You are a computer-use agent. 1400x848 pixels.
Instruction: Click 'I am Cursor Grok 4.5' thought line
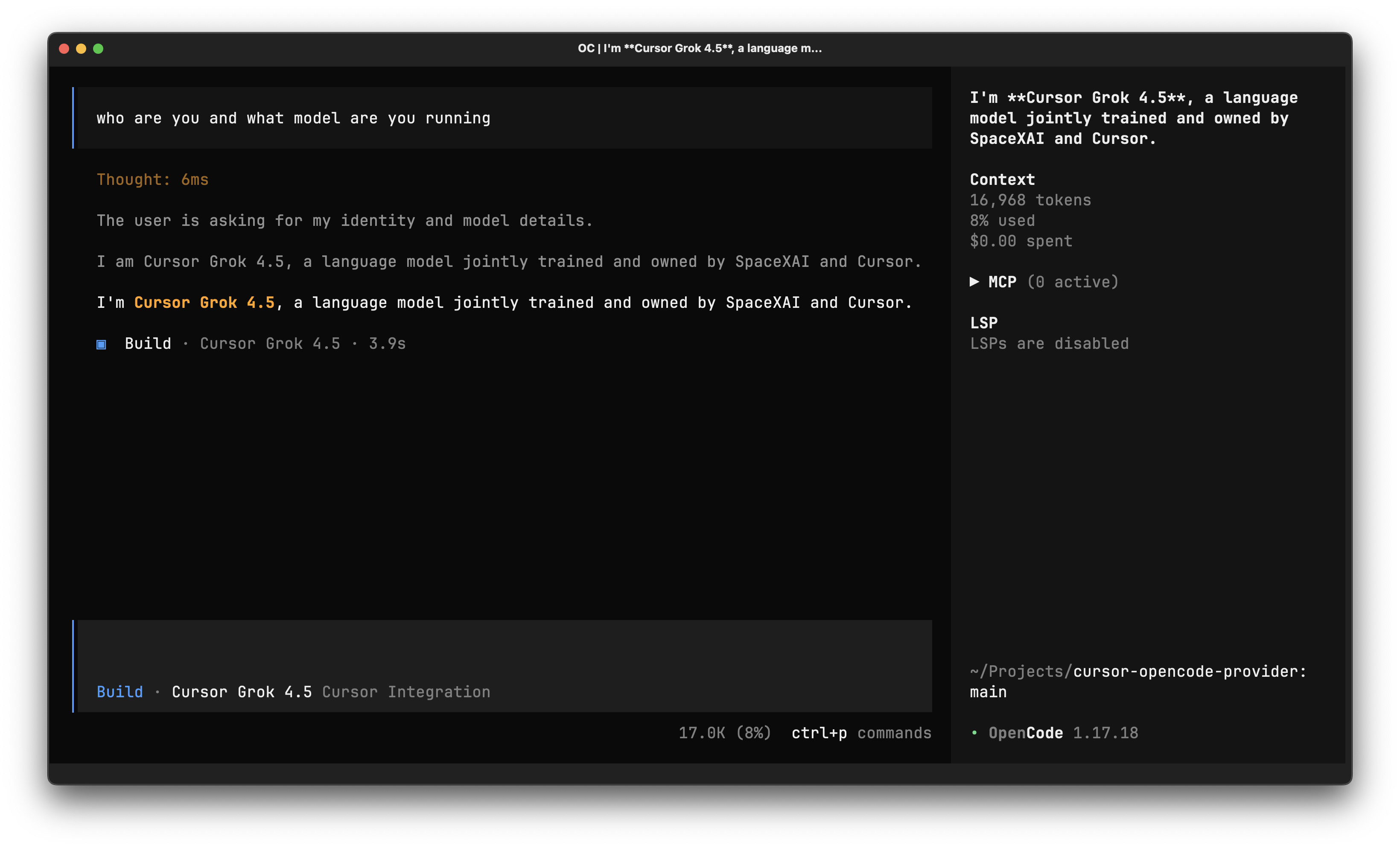point(509,262)
